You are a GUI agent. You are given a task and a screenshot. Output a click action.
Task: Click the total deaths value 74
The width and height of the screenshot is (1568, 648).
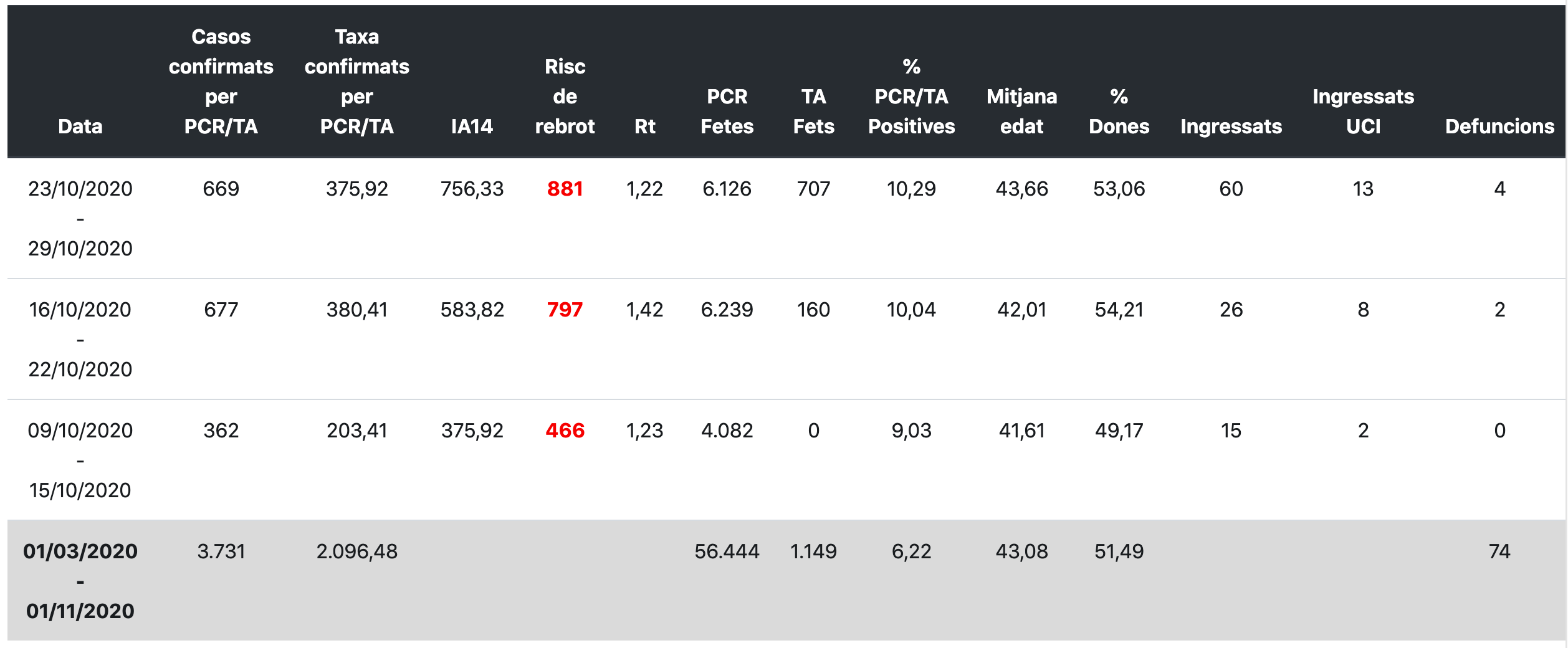pyautogui.click(x=1499, y=551)
